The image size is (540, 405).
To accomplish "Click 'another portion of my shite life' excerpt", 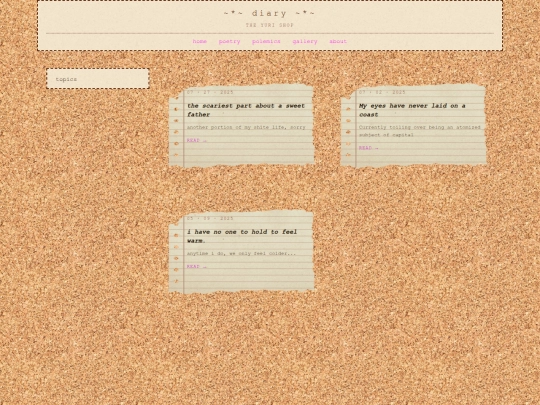I will point(246,127).
